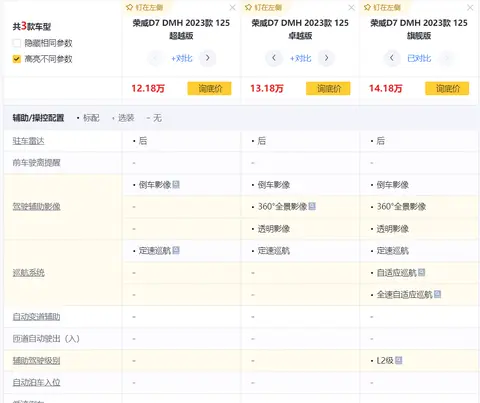View image icon next to 超越版 倒车影像
Screen dimensions: 480x403
pyautogui.click(x=176, y=184)
